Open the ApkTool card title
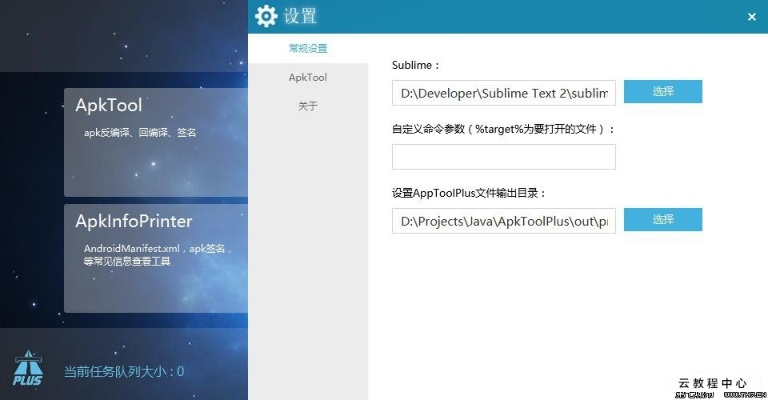Screen dimensions: 768x400 (109, 105)
